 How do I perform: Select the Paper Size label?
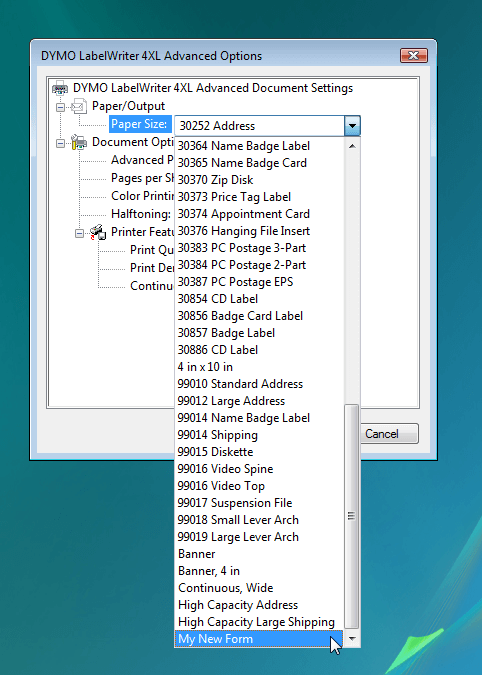139,124
